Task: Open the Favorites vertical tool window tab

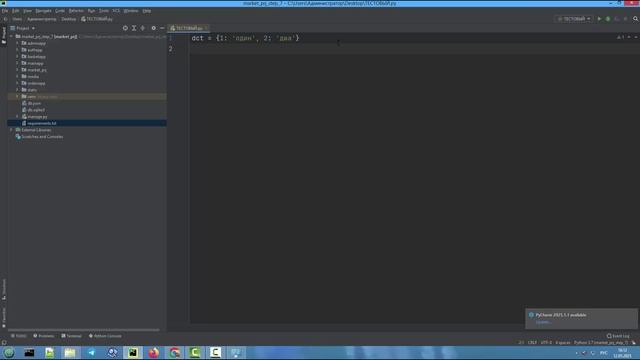Action: coord(4,318)
